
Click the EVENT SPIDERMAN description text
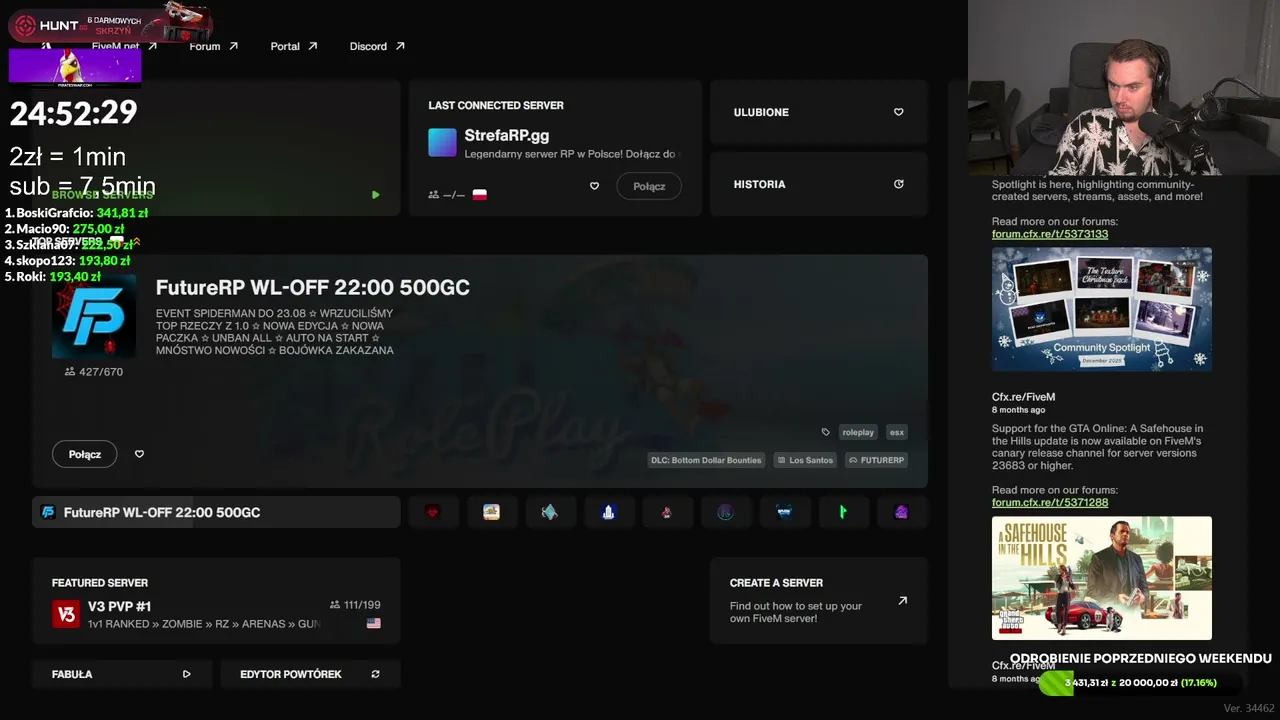(275, 332)
